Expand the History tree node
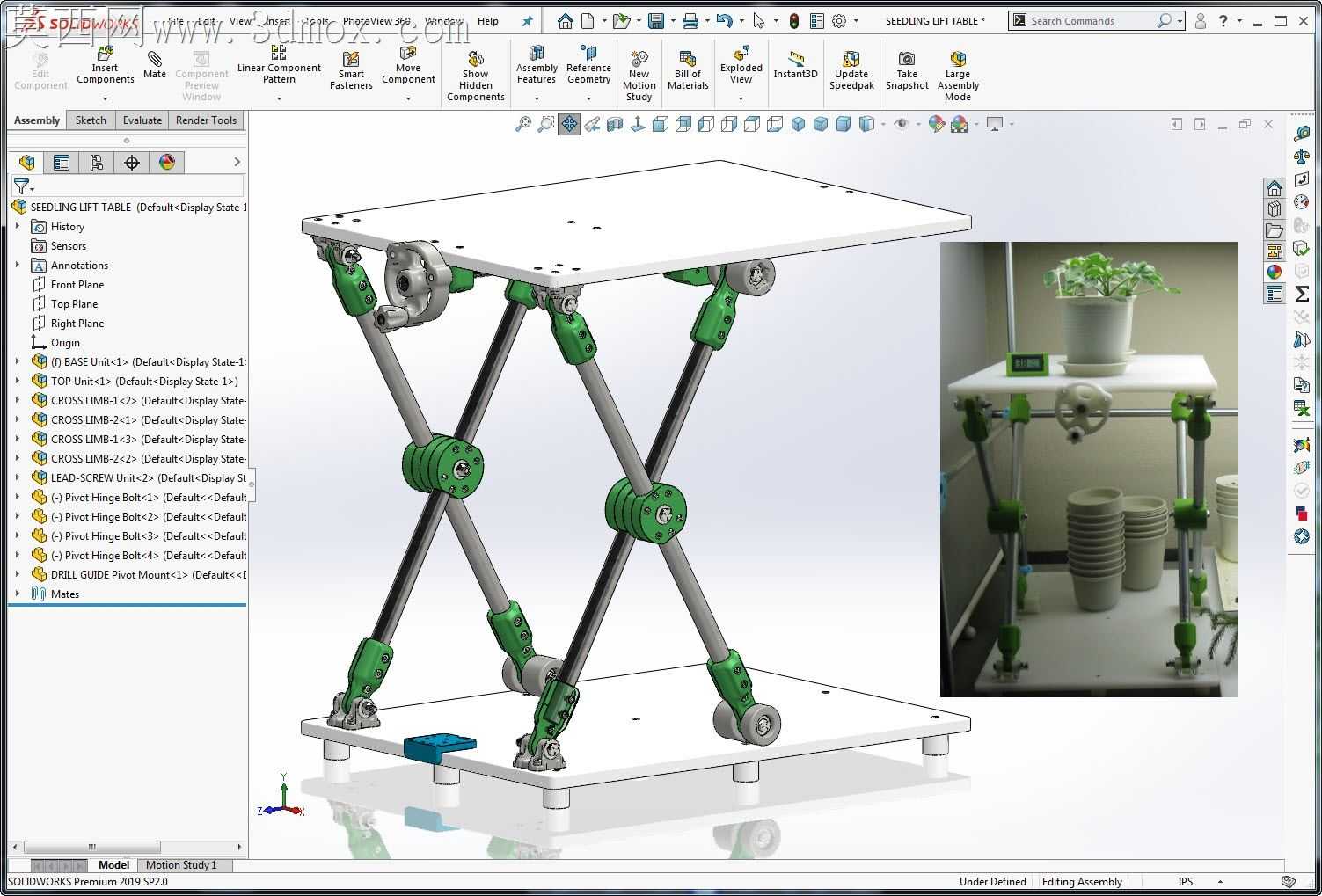This screenshot has width=1322, height=896. tap(18, 227)
